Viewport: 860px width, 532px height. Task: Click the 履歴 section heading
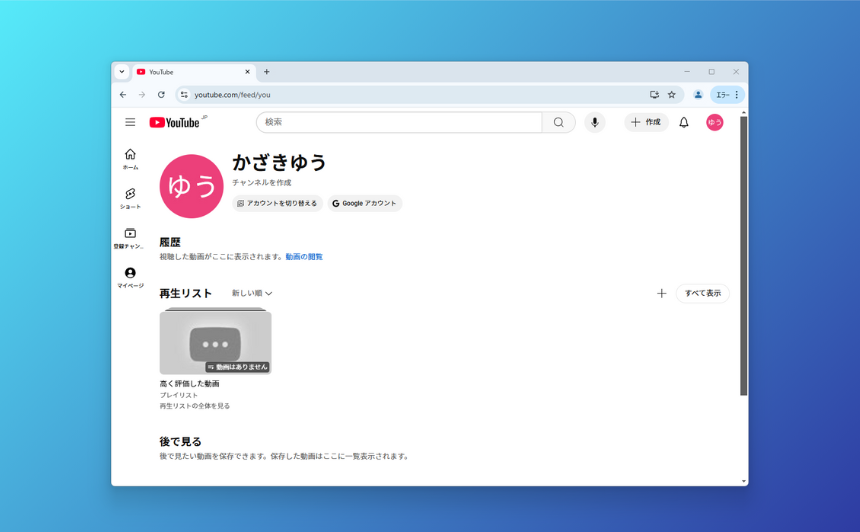[170, 242]
